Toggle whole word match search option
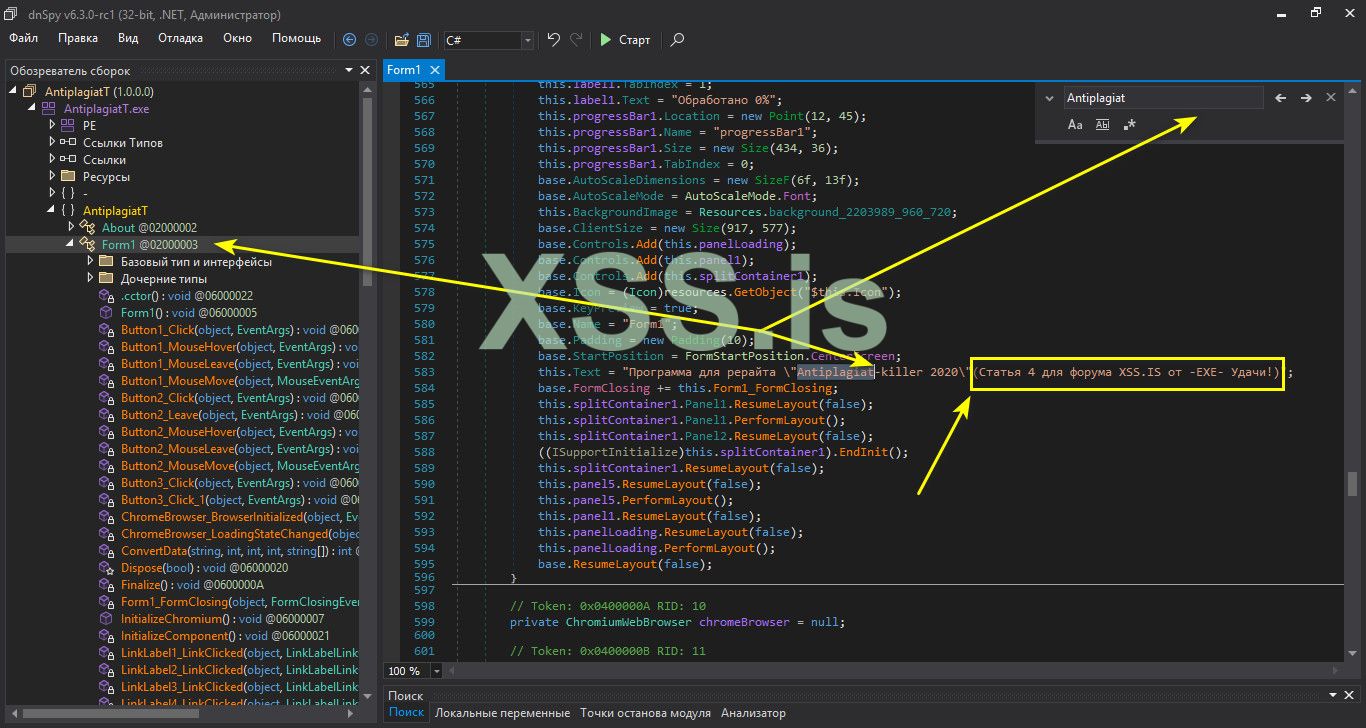 [1102, 125]
